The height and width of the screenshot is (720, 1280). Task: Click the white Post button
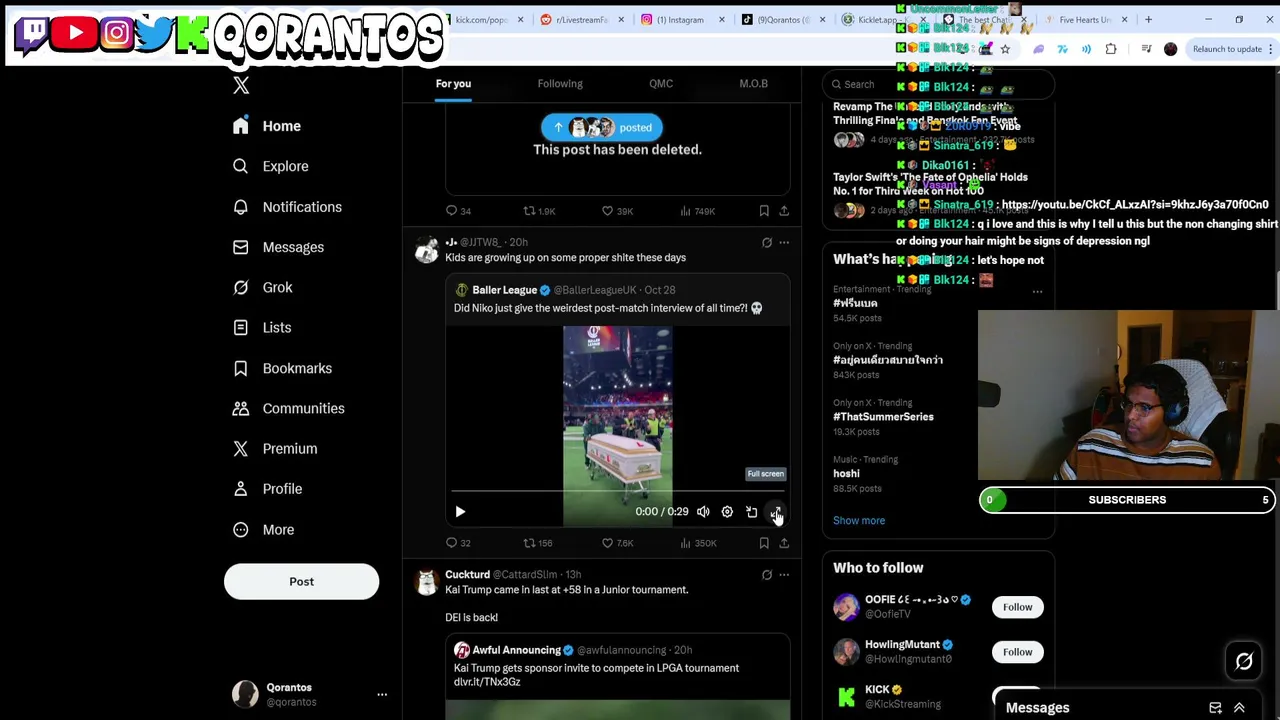(x=301, y=581)
